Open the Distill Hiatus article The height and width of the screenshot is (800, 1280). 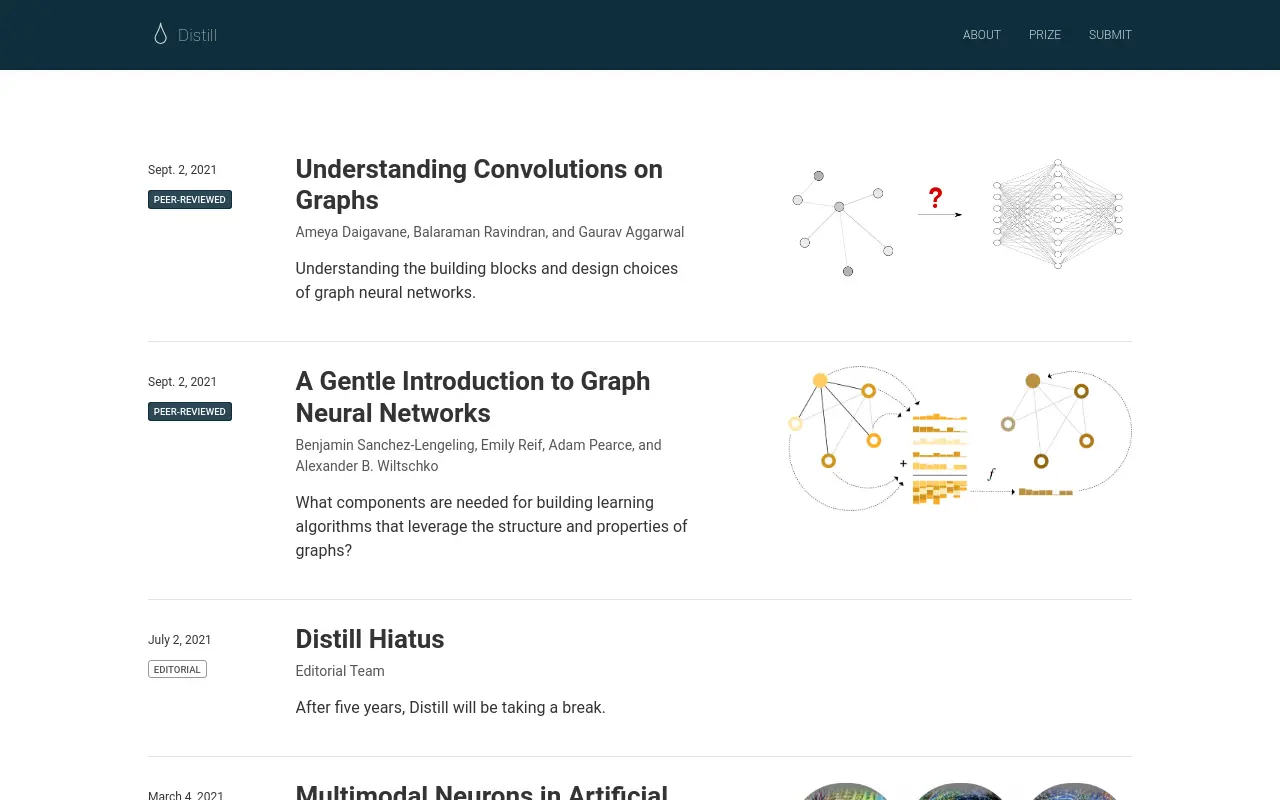click(x=370, y=639)
